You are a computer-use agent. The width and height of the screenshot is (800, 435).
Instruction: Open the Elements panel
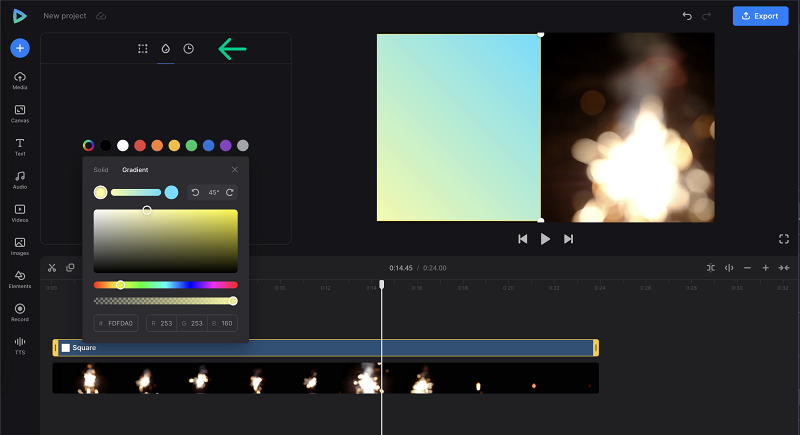20,279
